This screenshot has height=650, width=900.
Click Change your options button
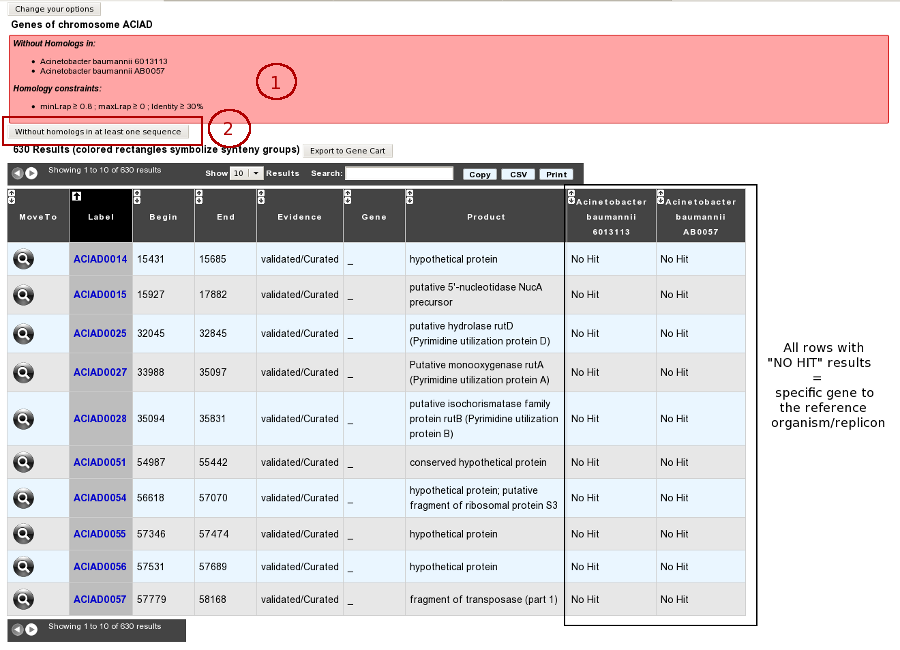(x=55, y=9)
